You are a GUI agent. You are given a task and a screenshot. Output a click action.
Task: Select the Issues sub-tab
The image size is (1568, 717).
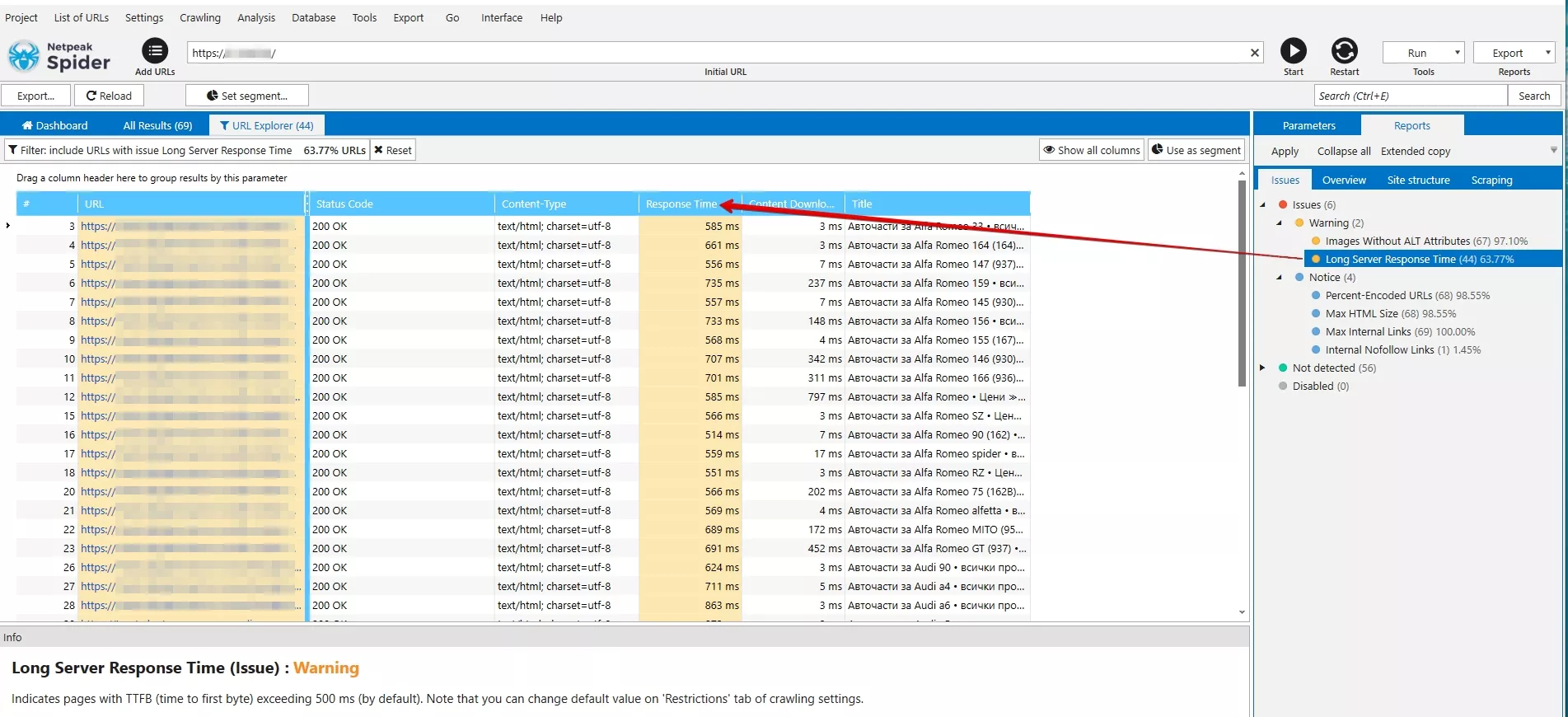(1285, 180)
